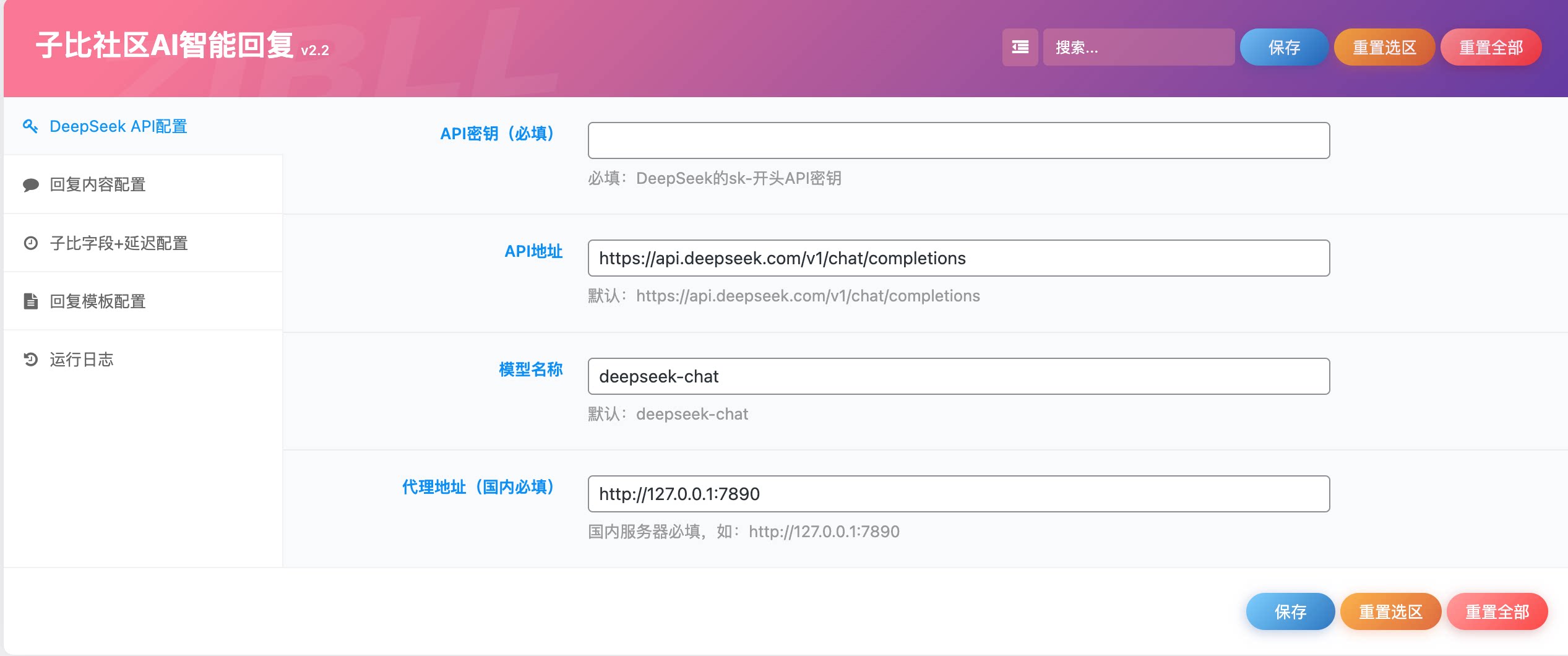This screenshot has width=1568, height=656.
Task: Click the clock icon beside 子比字段+延迟配置
Action: pos(31,243)
